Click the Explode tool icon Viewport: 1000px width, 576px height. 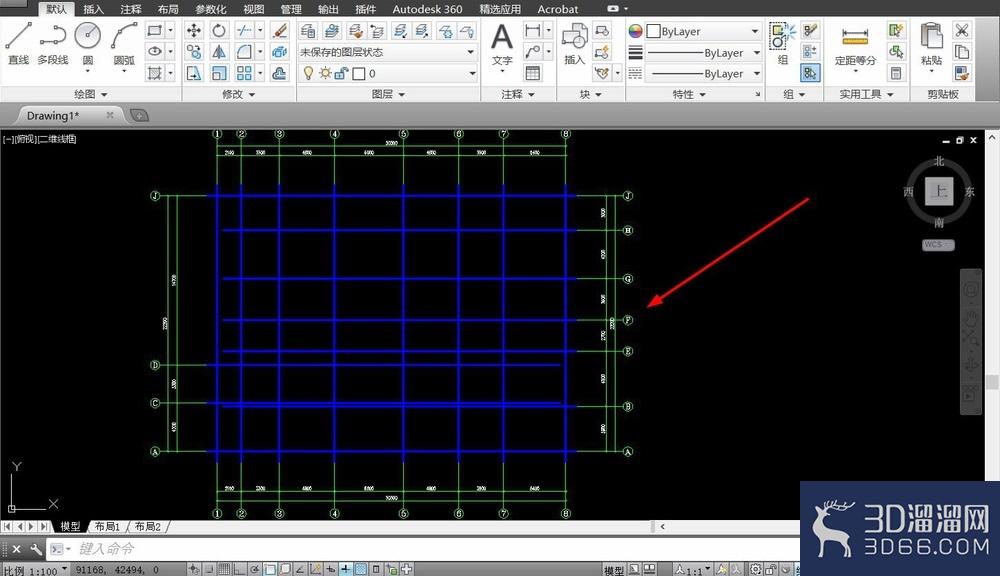(279, 52)
